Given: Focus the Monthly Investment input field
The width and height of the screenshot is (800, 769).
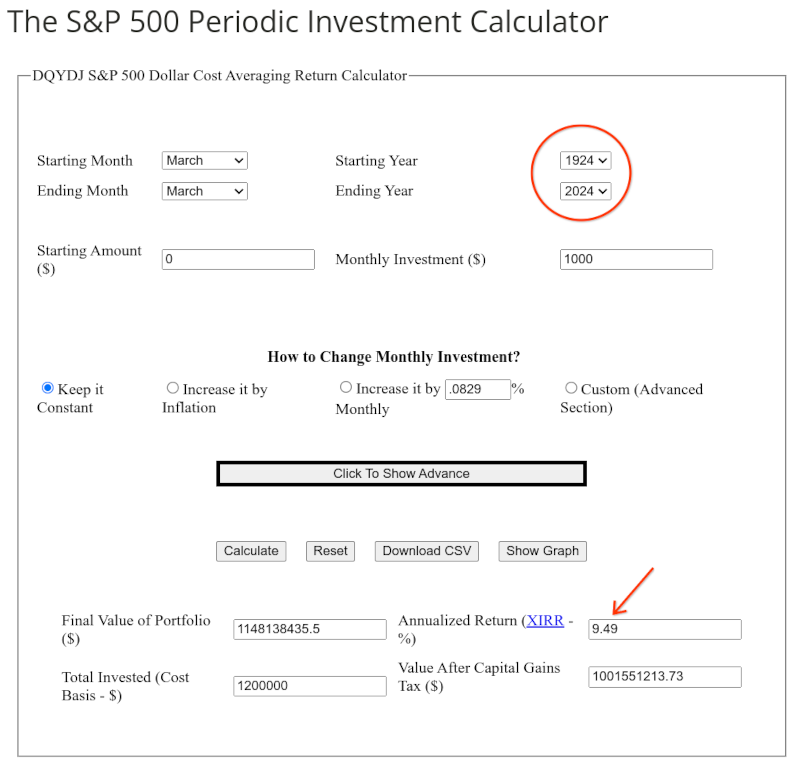Looking at the screenshot, I should 636,260.
